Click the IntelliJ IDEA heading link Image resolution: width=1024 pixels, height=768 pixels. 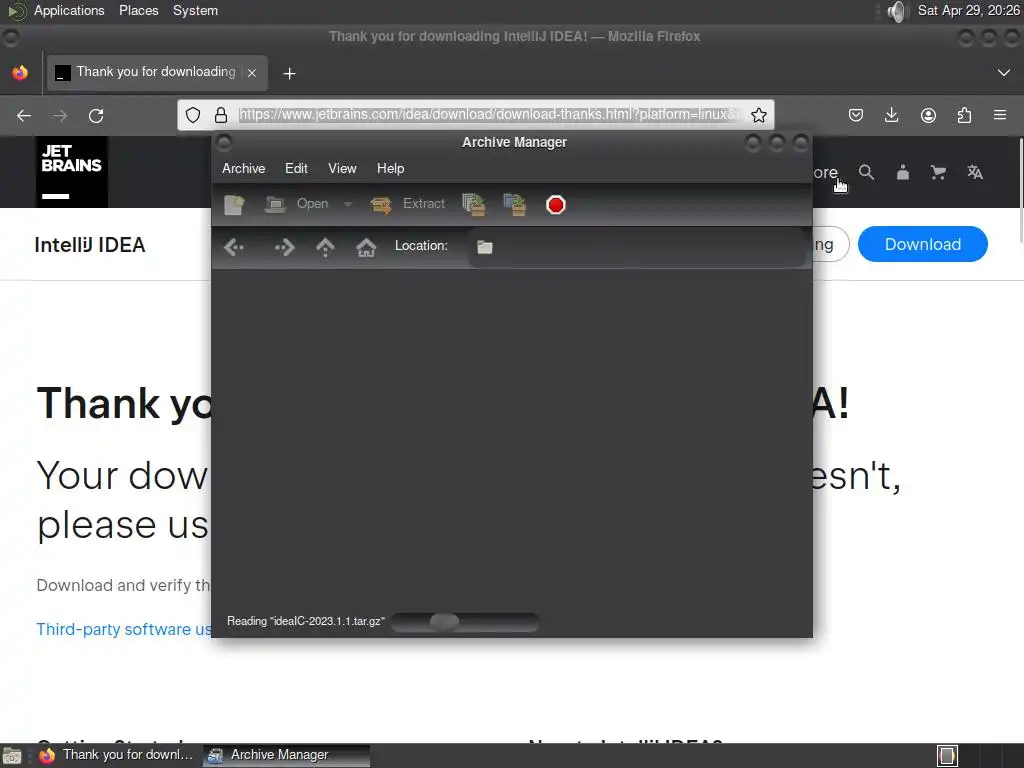[x=90, y=245]
